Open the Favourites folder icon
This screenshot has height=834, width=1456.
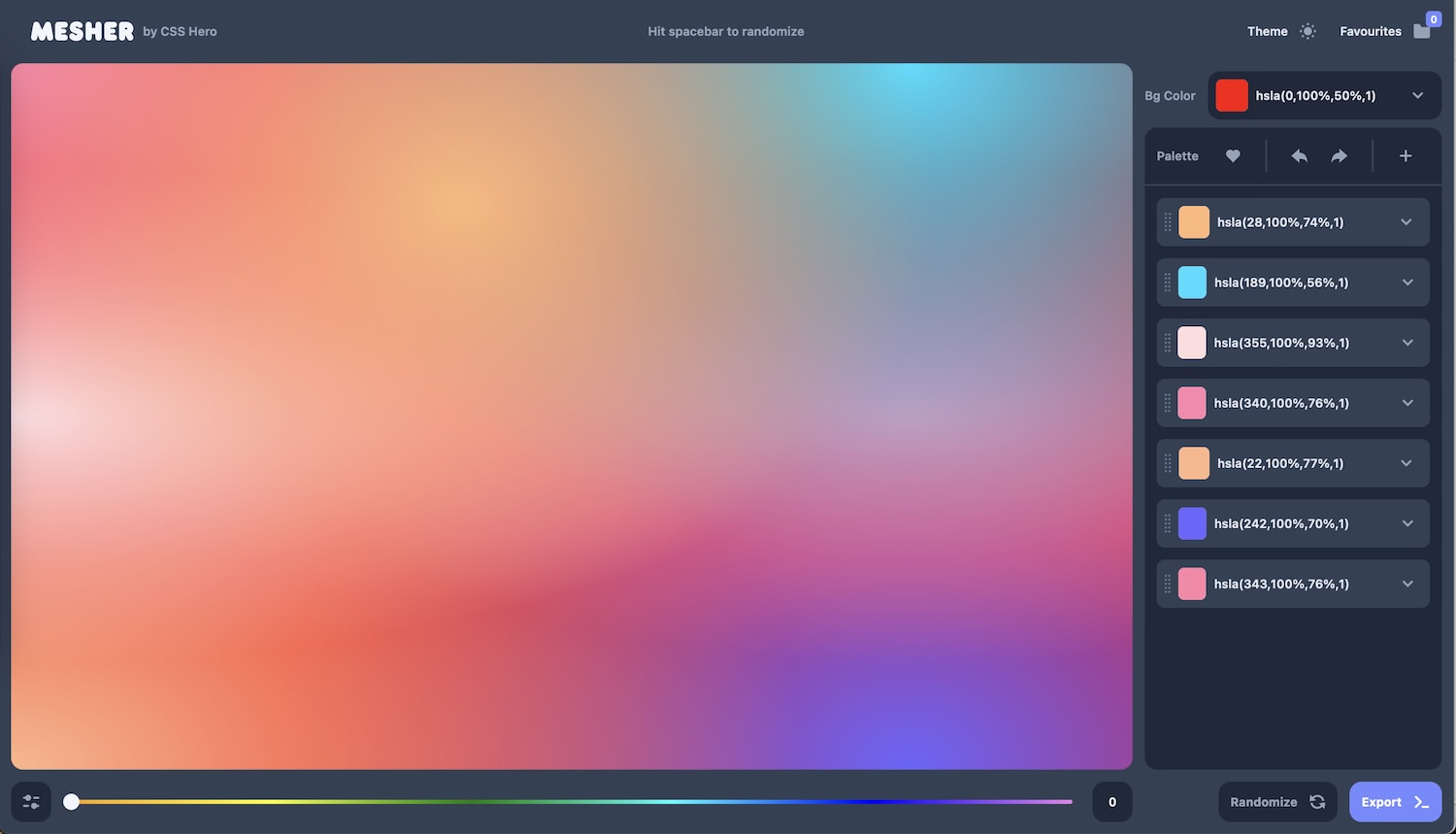click(x=1422, y=31)
